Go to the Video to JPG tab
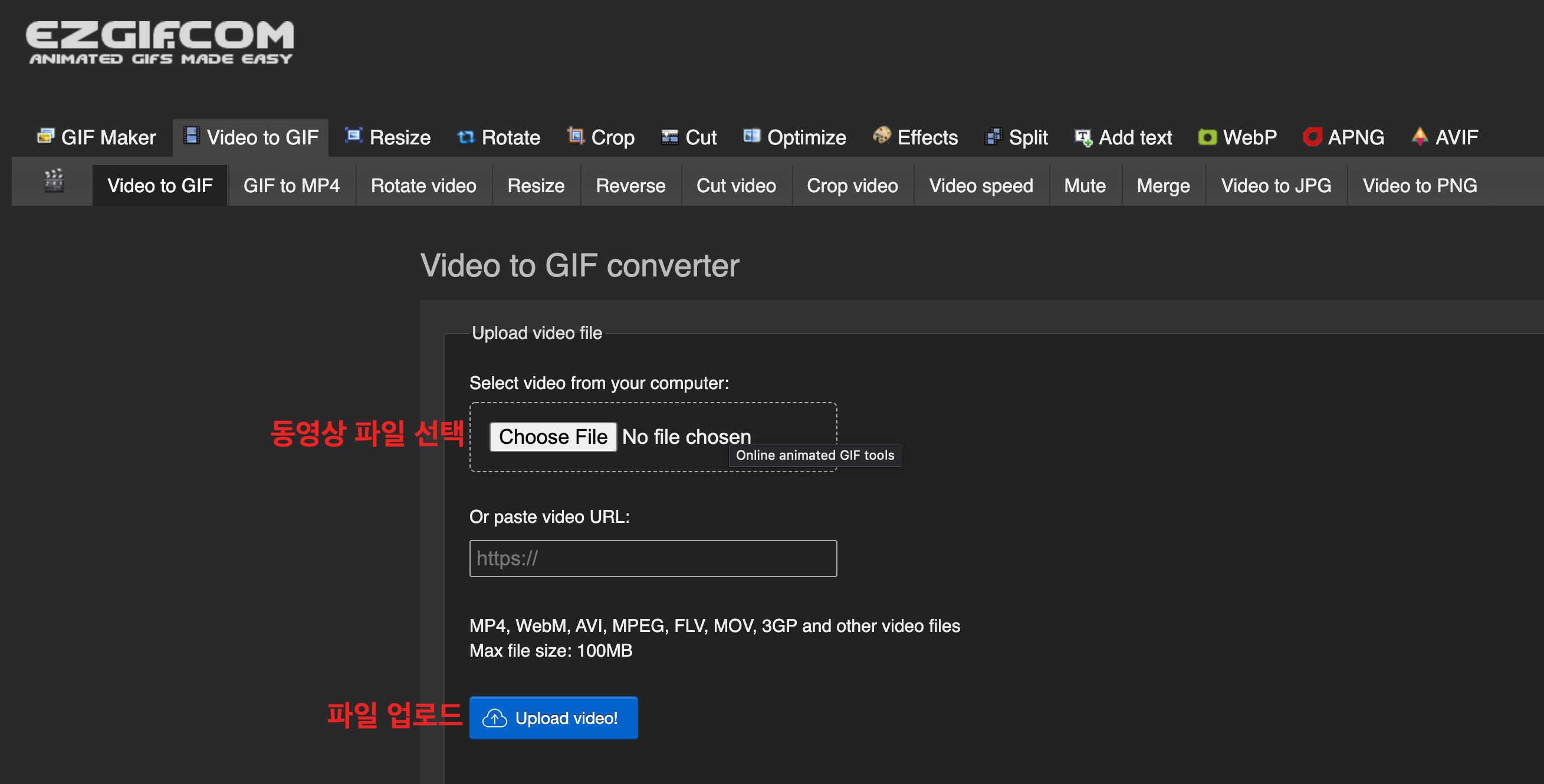 coord(1276,186)
